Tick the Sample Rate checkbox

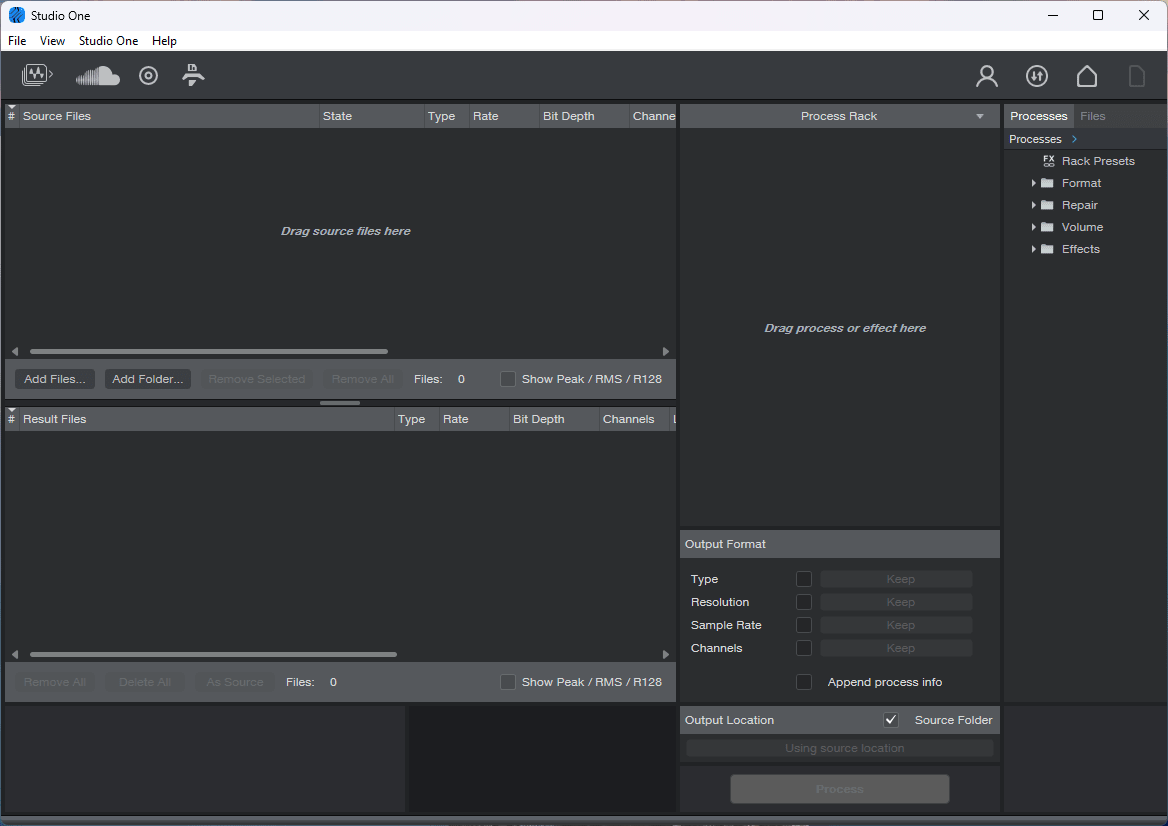tap(804, 625)
